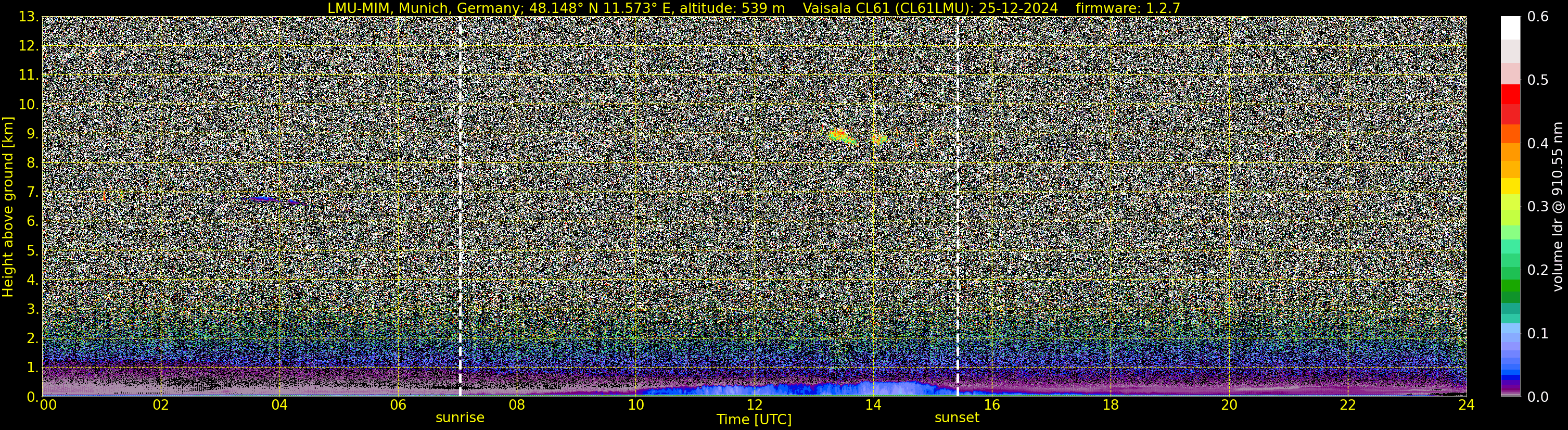Select the white top of the colorbar near 0.6
Screen dimensions: 1568x430
click(x=1510, y=28)
